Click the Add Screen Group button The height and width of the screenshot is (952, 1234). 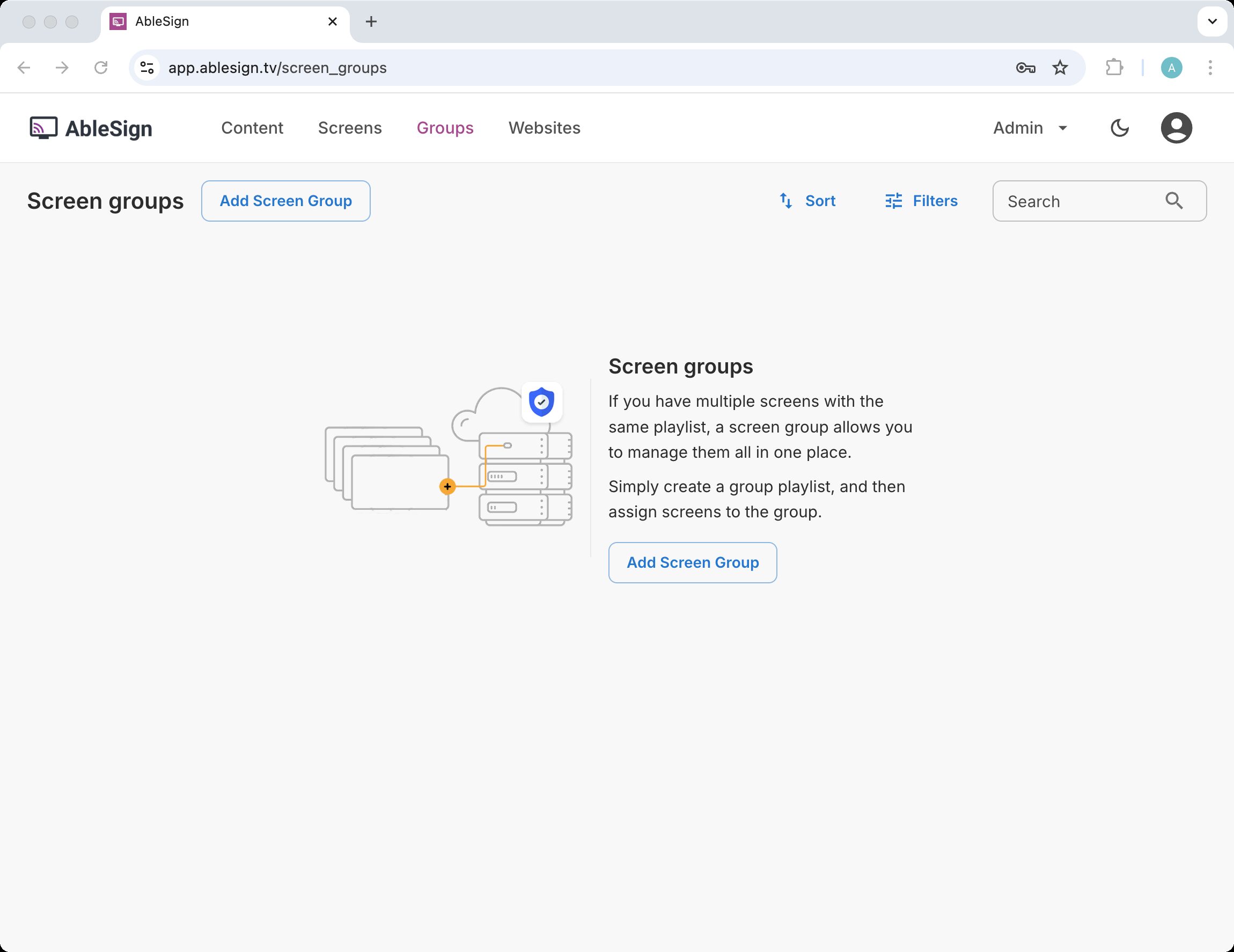[x=285, y=201]
